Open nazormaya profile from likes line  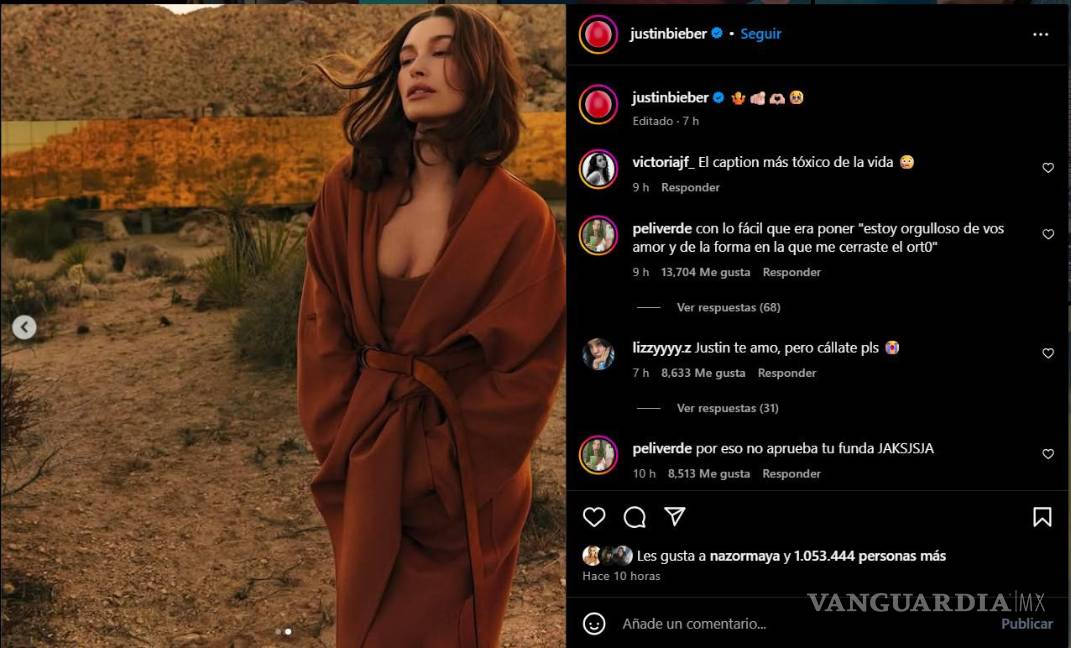coord(745,556)
